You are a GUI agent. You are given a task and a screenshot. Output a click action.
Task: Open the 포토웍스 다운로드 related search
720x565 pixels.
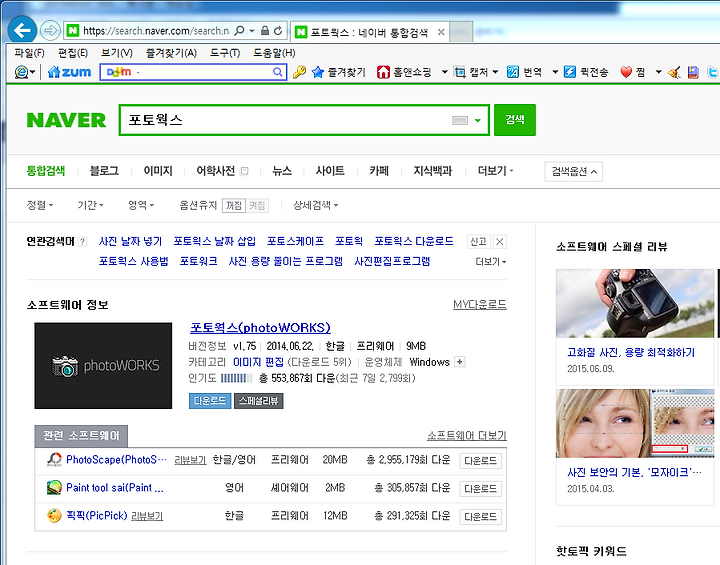pyautogui.click(x=414, y=241)
